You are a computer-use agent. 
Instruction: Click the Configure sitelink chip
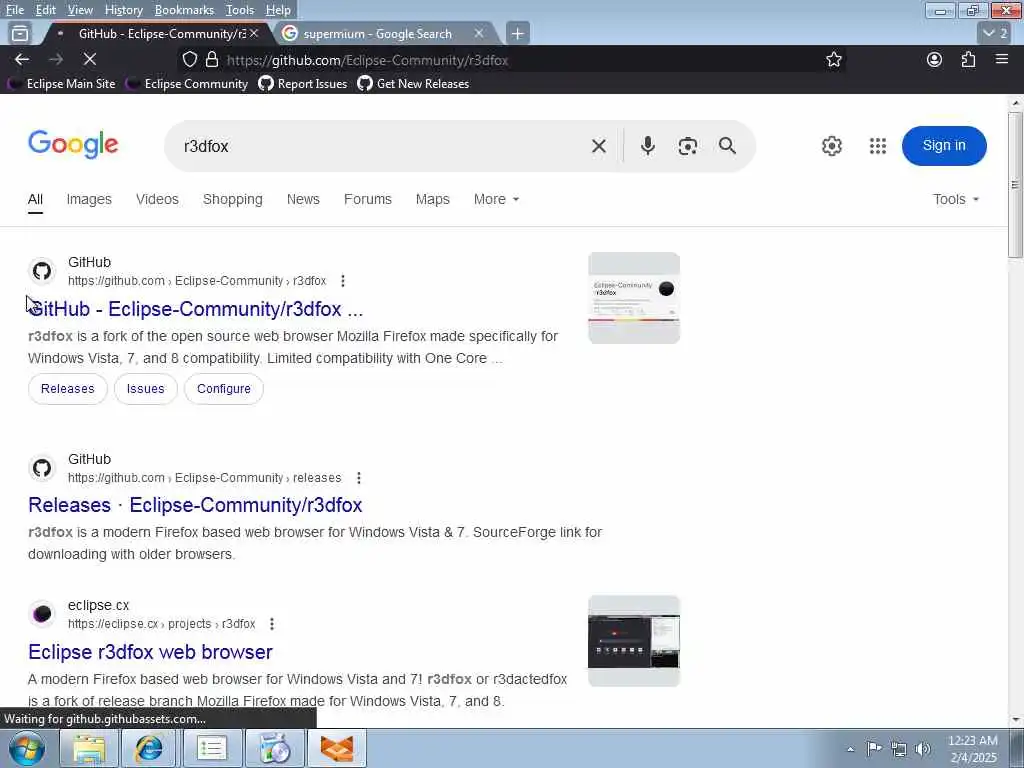pyautogui.click(x=223, y=389)
